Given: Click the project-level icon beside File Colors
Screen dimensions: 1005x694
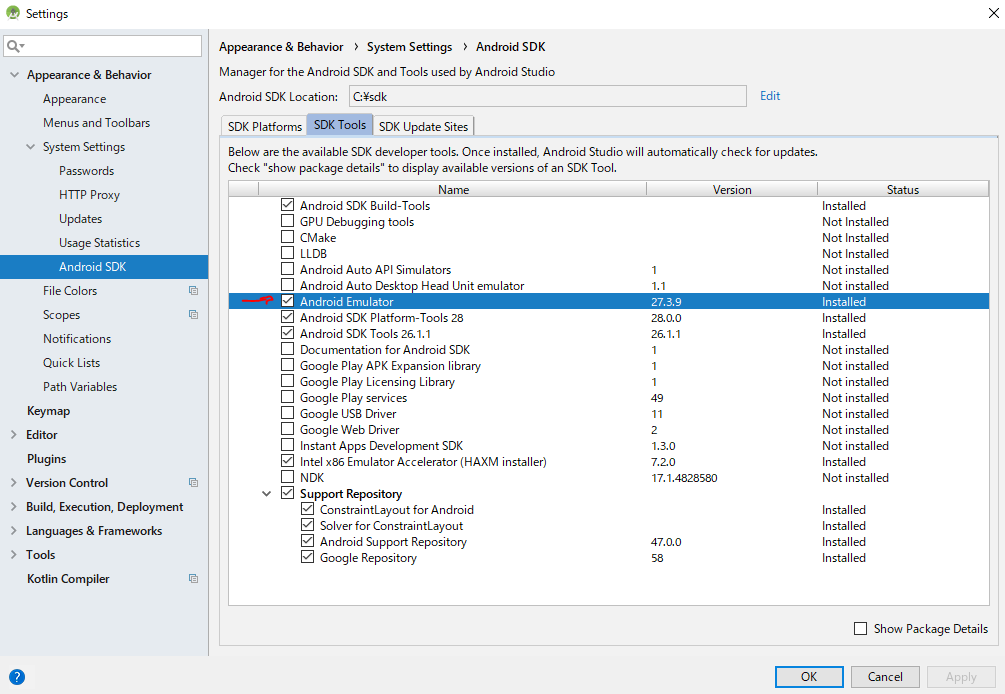Looking at the screenshot, I should (x=193, y=290).
